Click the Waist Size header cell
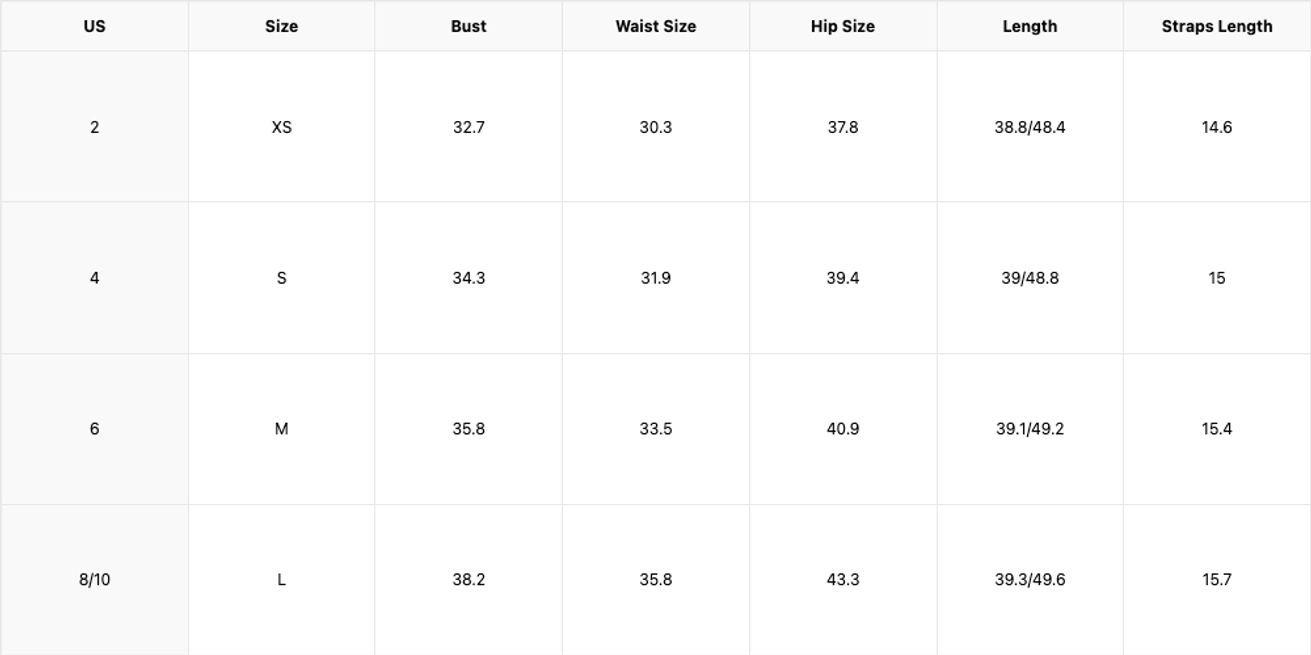Image resolution: width=1311 pixels, height=655 pixels. click(x=655, y=27)
